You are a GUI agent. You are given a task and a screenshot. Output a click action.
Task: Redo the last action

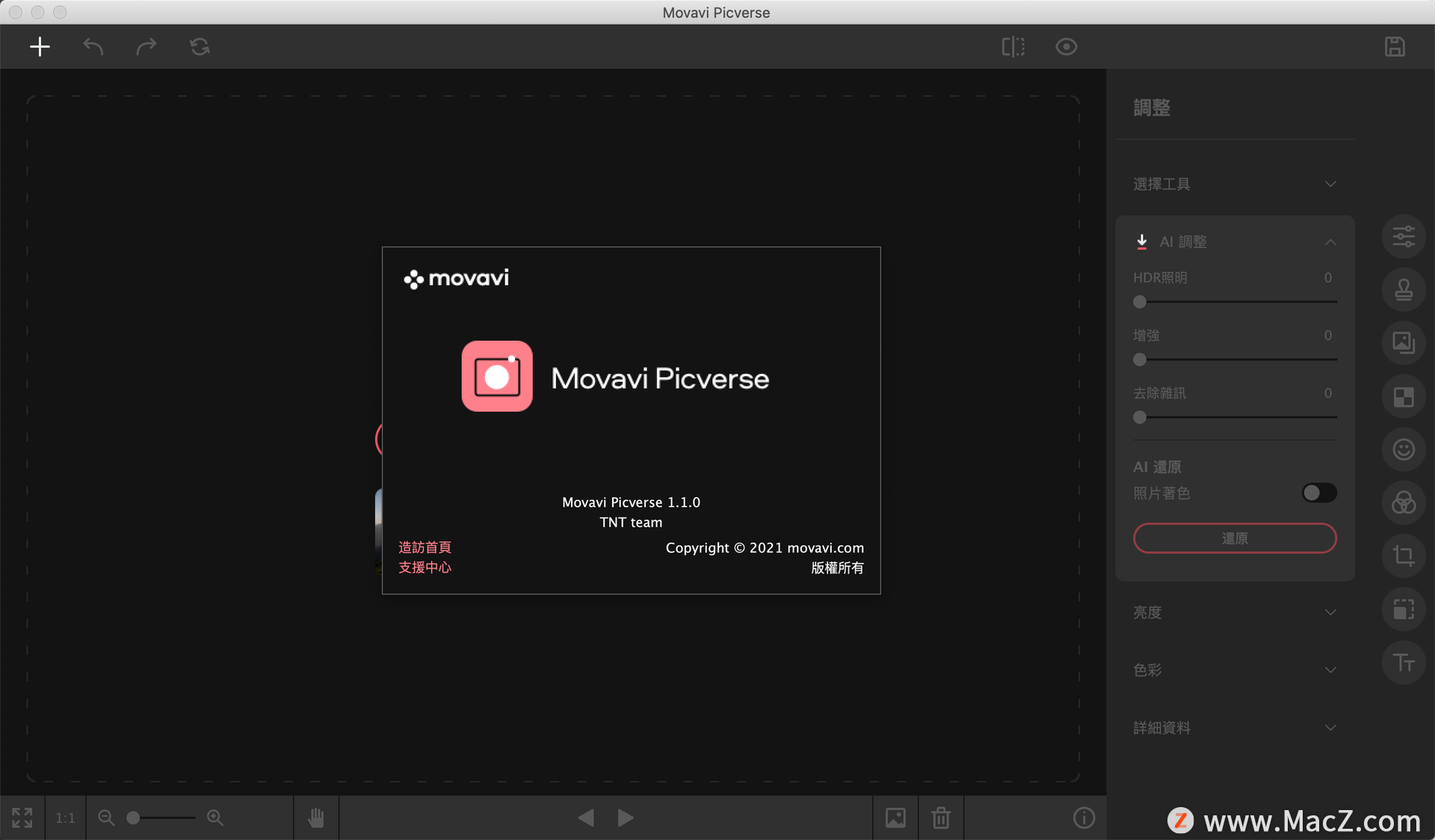(x=146, y=46)
